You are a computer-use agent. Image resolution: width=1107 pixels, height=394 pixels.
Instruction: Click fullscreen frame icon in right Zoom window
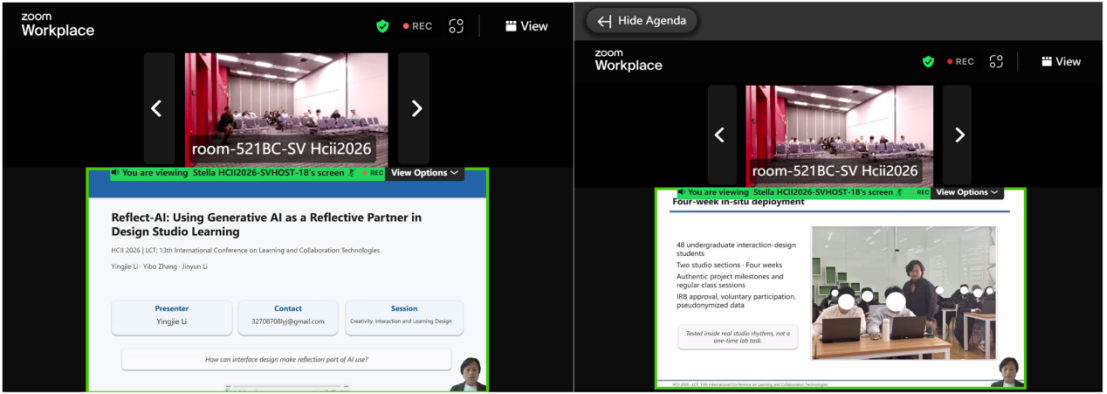[x=996, y=61]
